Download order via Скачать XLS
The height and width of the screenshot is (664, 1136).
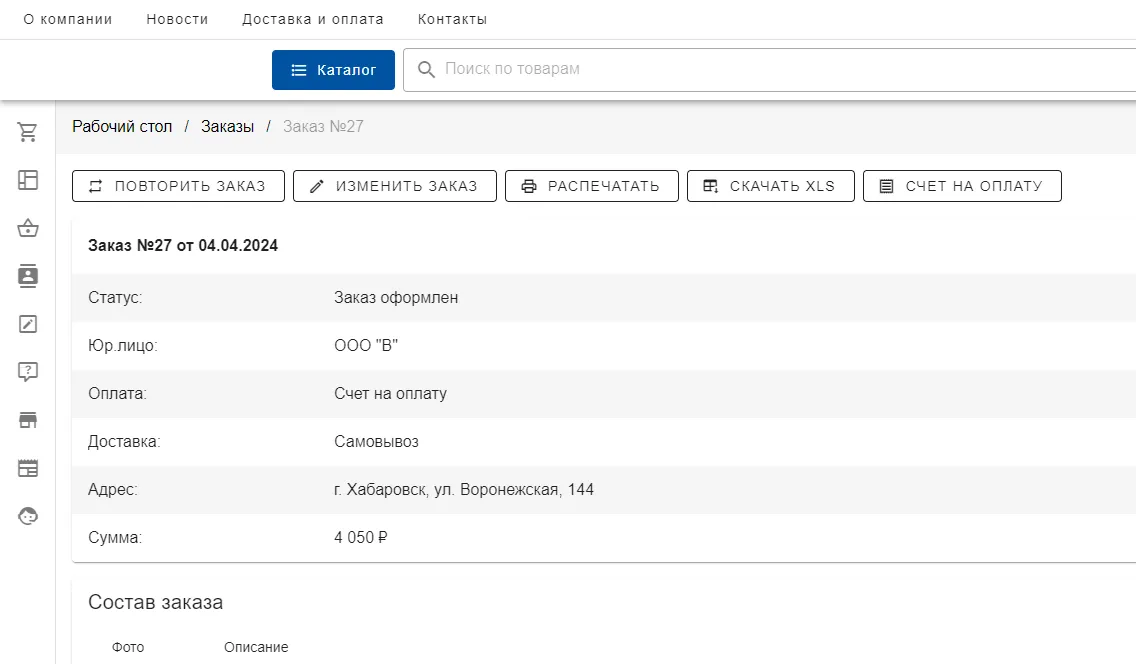[x=770, y=186]
